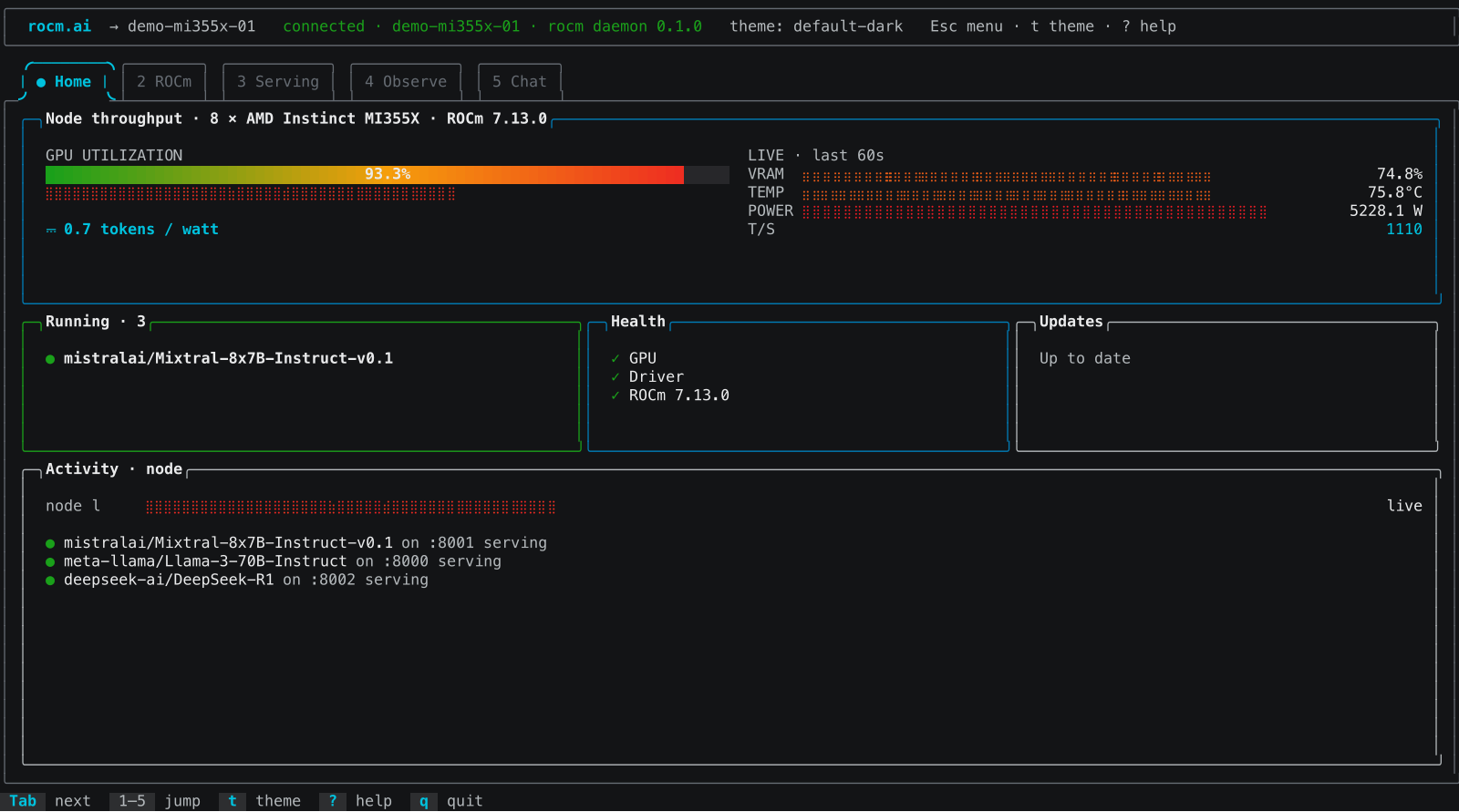Open the 3 Serving tab
Viewport: 1459px width, 812px height.
point(278,82)
